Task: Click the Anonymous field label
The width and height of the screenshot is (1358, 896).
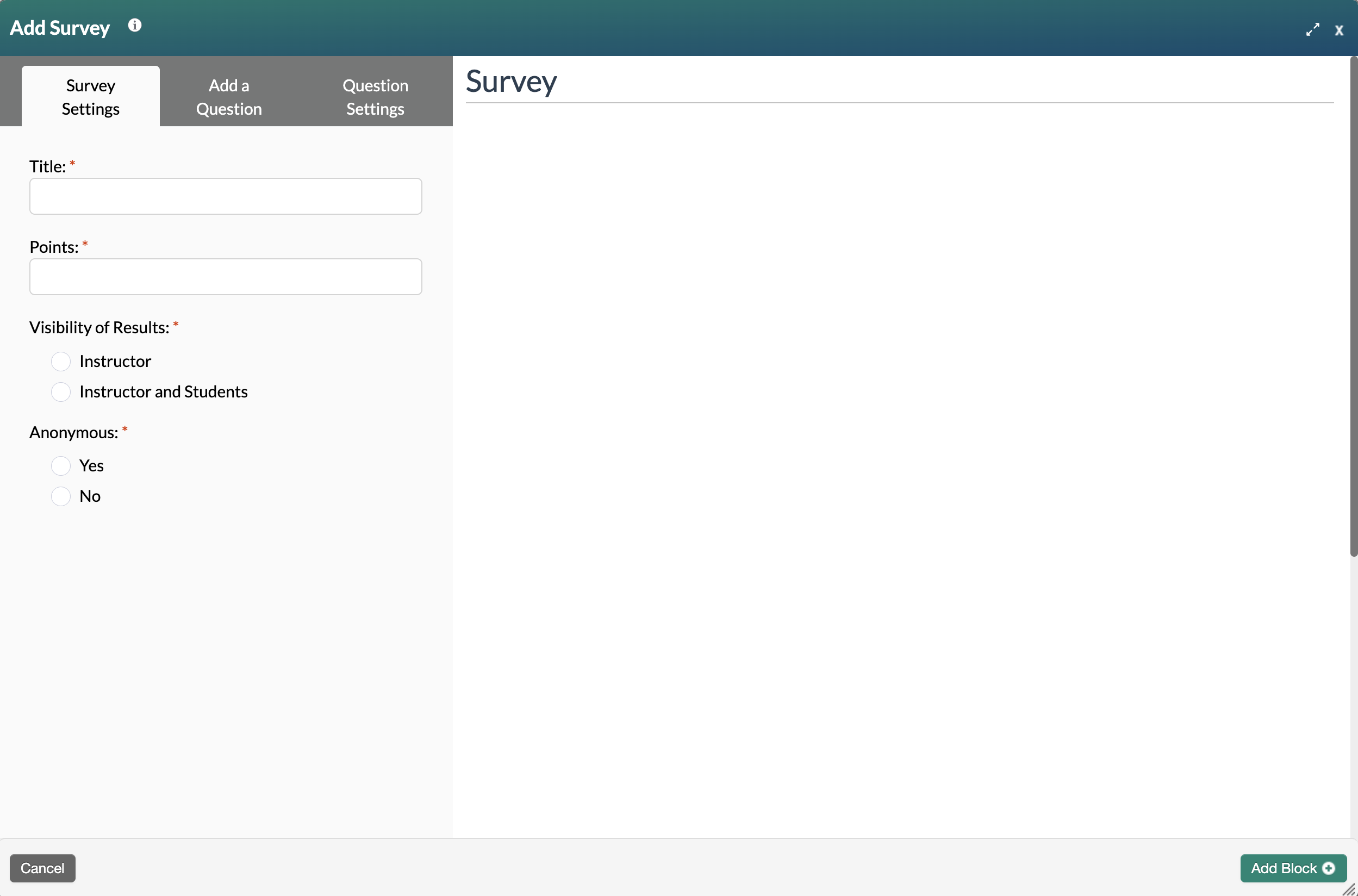Action: tap(74, 433)
